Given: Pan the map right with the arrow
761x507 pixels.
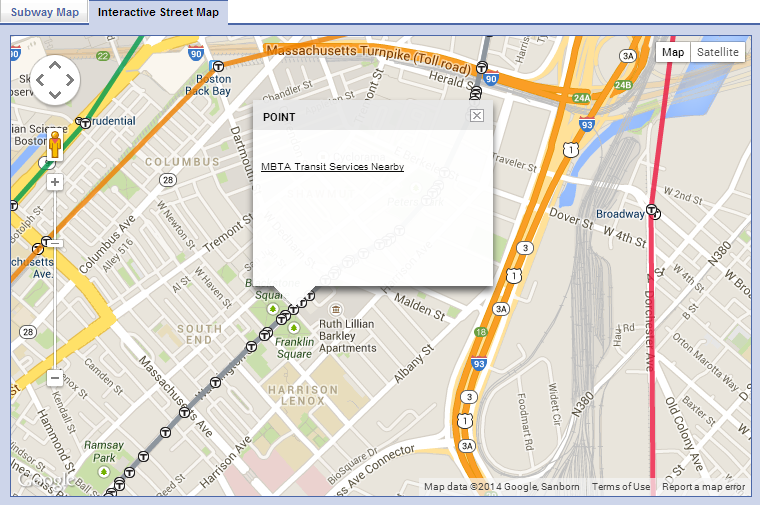Looking at the screenshot, I should [70, 80].
